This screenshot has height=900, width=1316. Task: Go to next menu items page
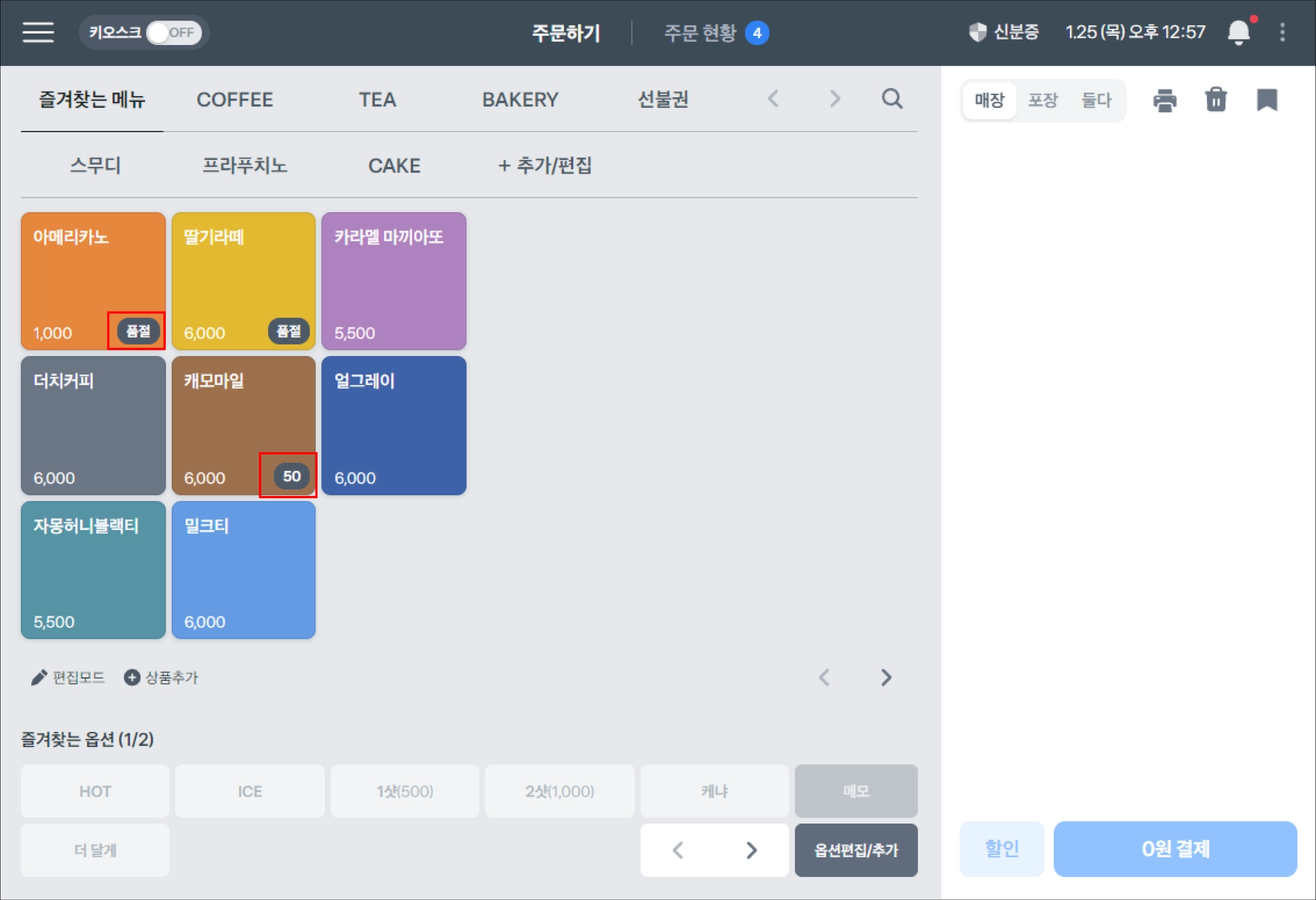click(885, 677)
